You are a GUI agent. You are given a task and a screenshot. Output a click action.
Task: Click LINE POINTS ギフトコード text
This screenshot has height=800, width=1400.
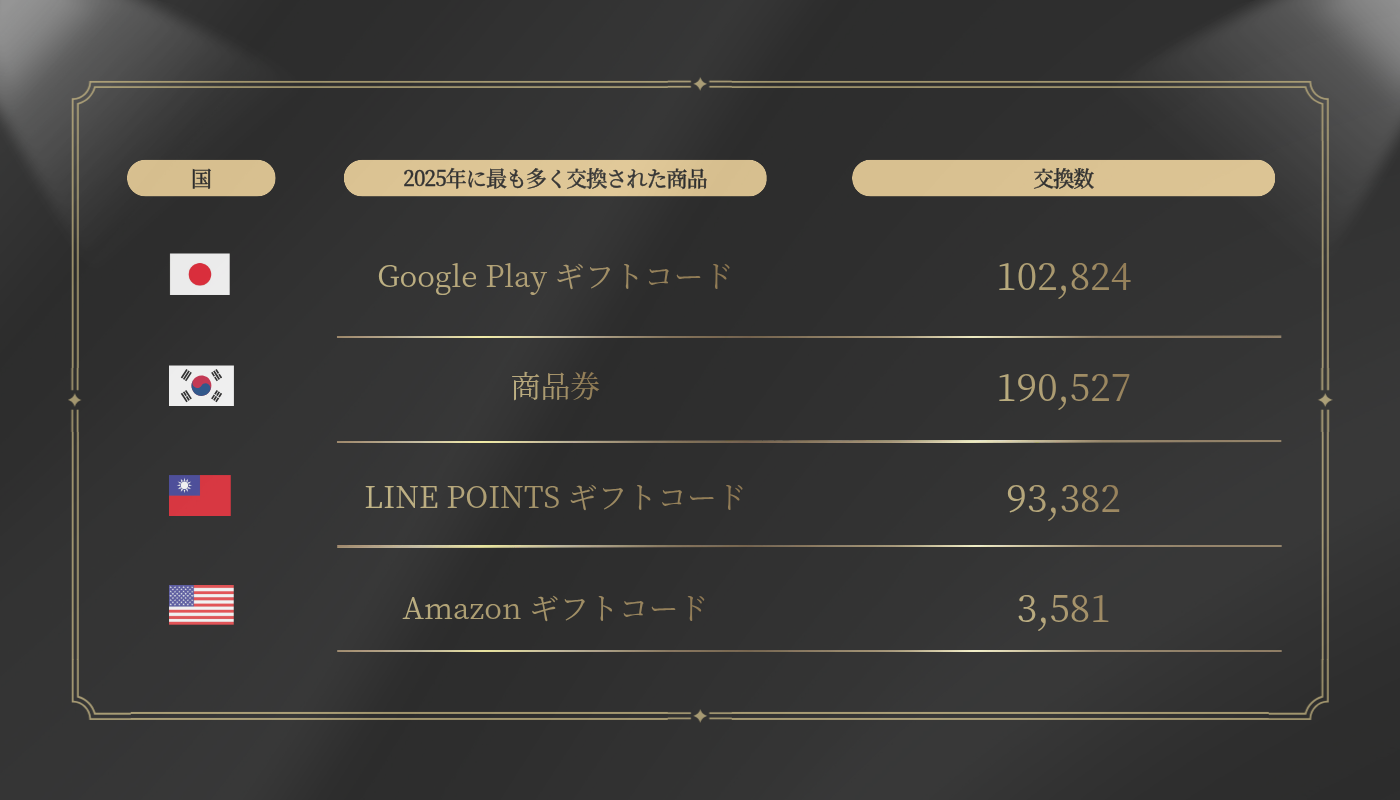click(x=555, y=497)
